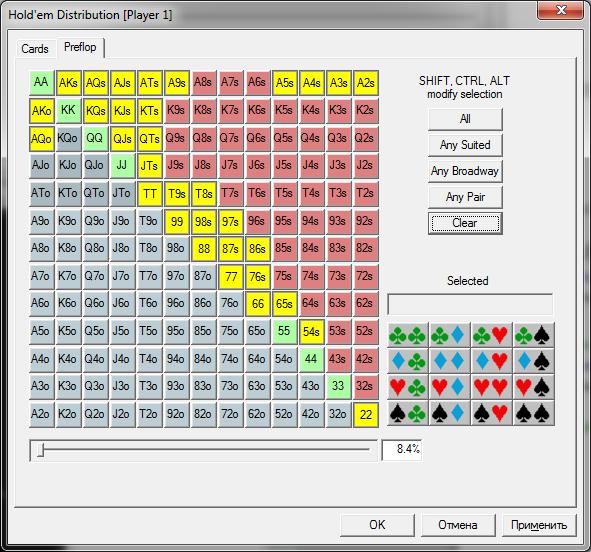
Task: Toggle the 22 pair cell
Action: click(366, 414)
